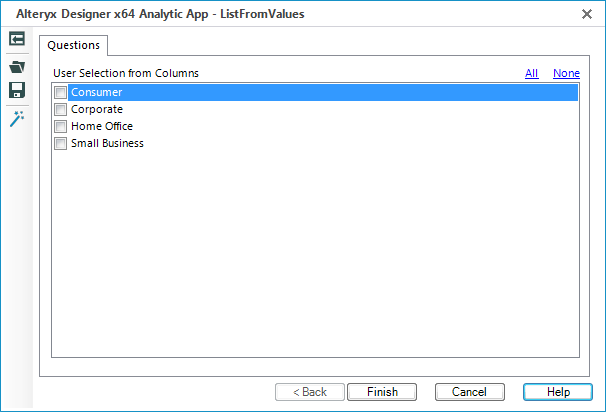
Task: Click the disabled Back button
Action: [310, 392]
